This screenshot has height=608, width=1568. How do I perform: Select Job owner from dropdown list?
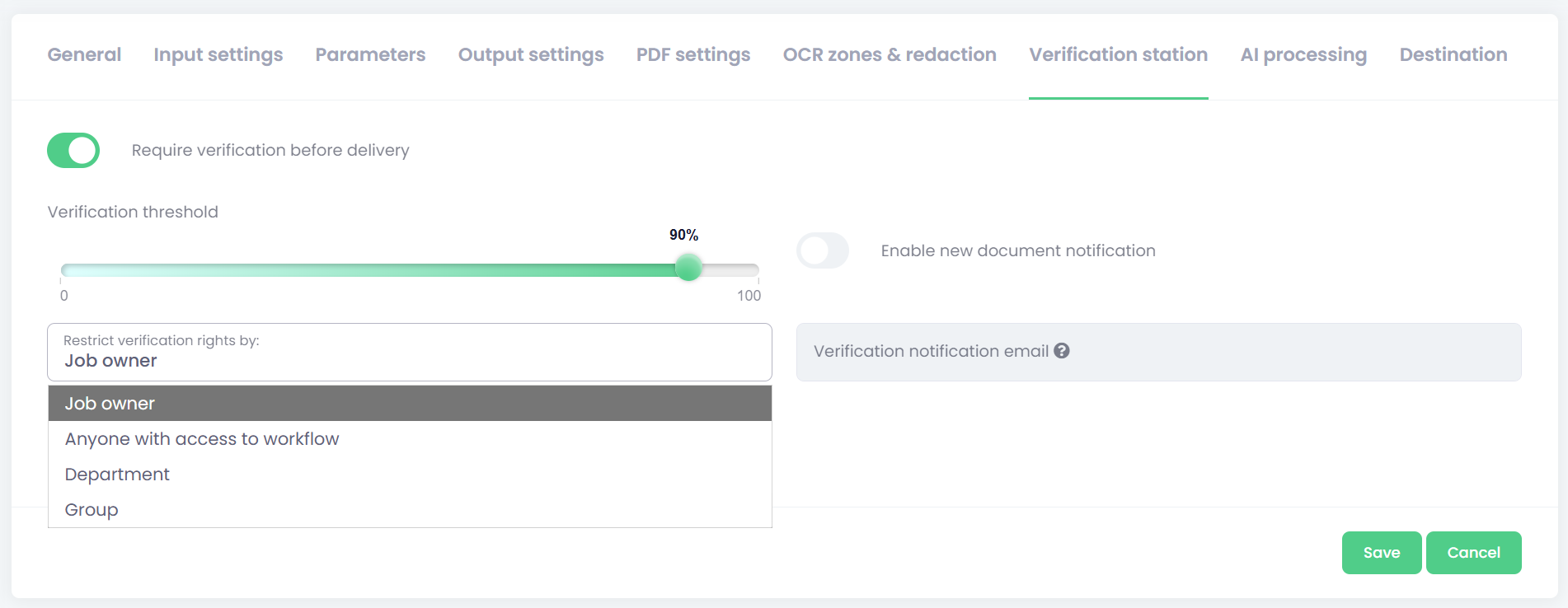coord(409,404)
